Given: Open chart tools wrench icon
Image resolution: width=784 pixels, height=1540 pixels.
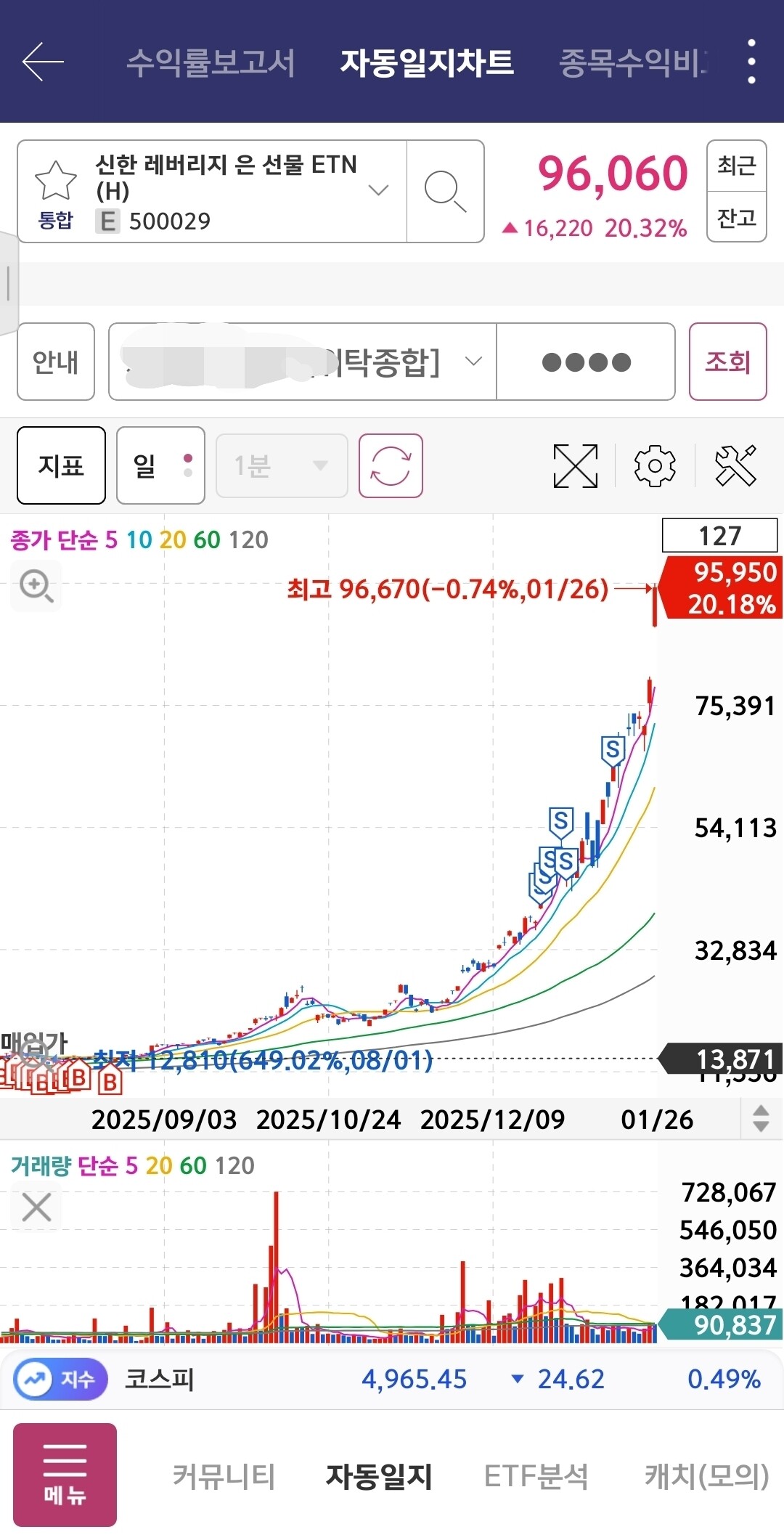Looking at the screenshot, I should tap(735, 465).
